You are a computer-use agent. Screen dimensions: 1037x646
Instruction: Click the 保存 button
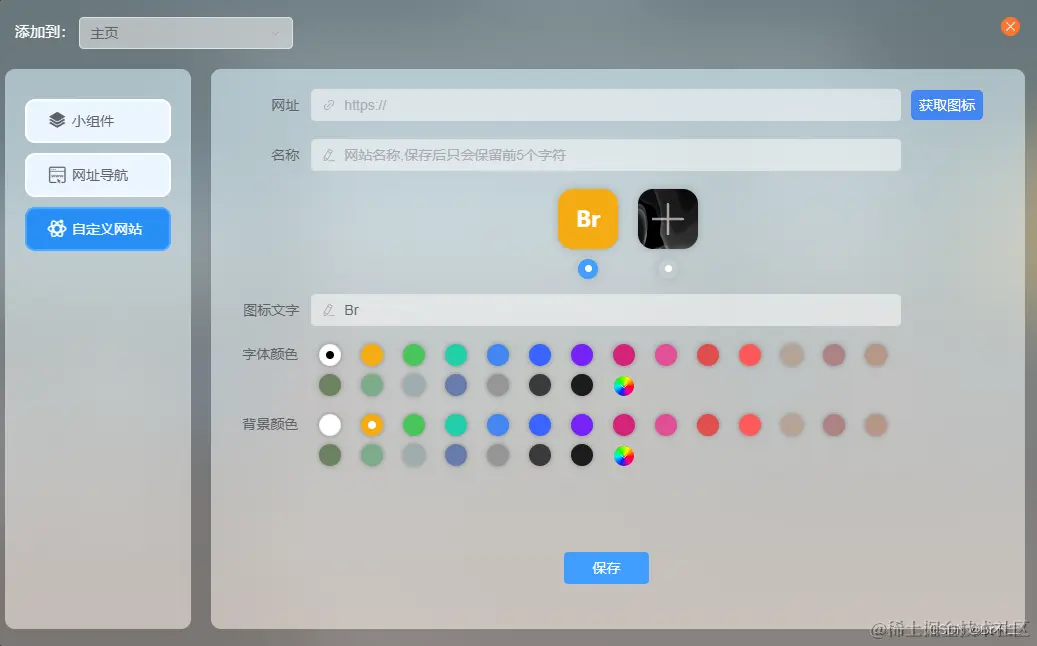606,567
